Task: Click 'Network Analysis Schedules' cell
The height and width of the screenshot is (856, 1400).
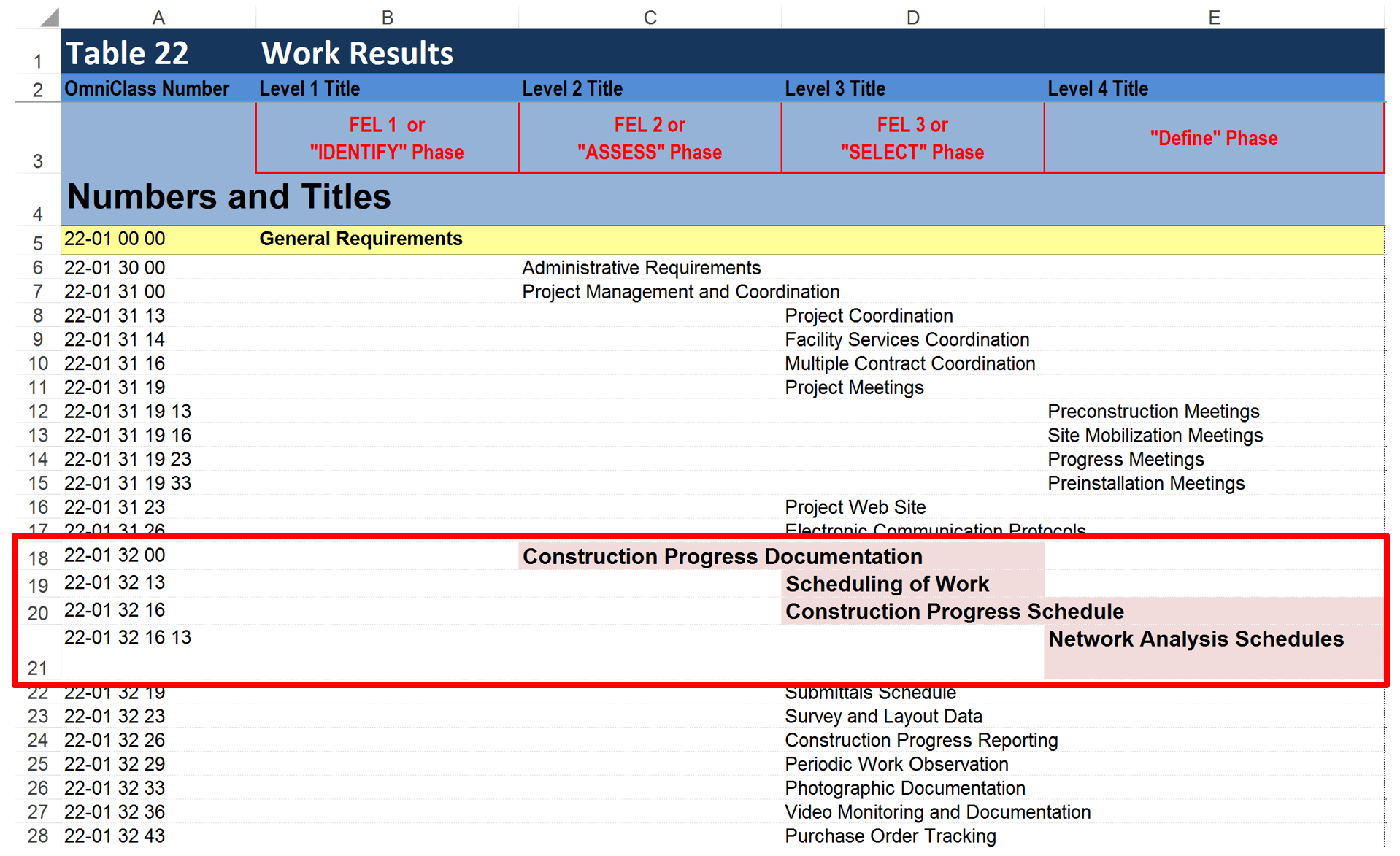Action: [x=1215, y=652]
